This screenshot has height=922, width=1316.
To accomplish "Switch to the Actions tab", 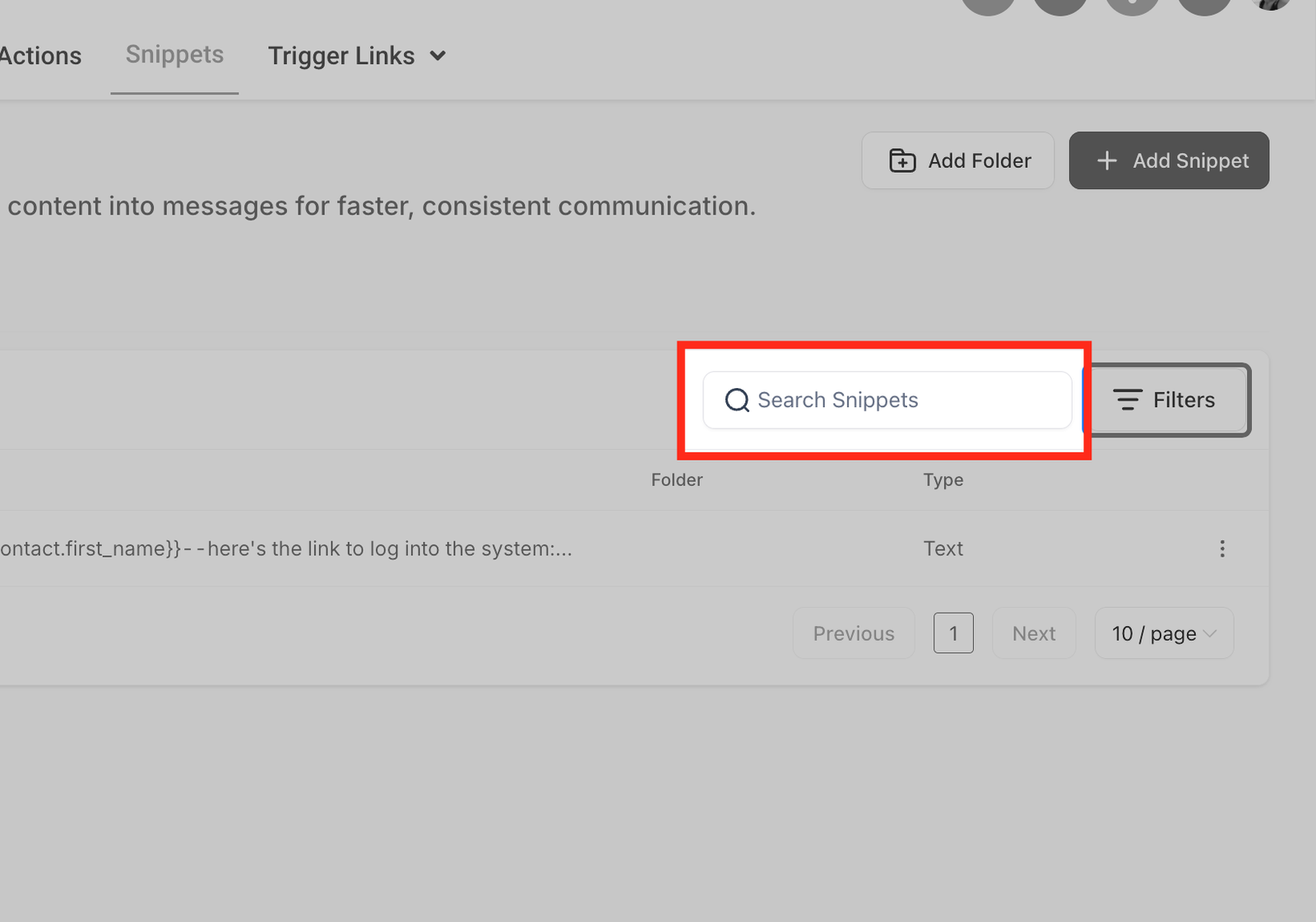I will point(40,56).
